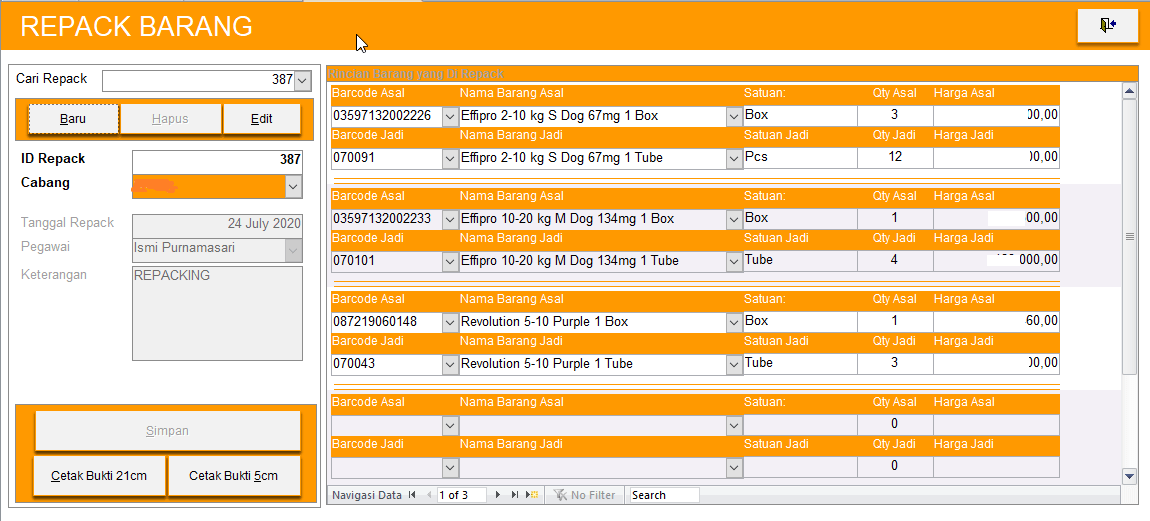Click the Cetak Bukti 5cm button
1150x521 pixels.
tap(234, 476)
